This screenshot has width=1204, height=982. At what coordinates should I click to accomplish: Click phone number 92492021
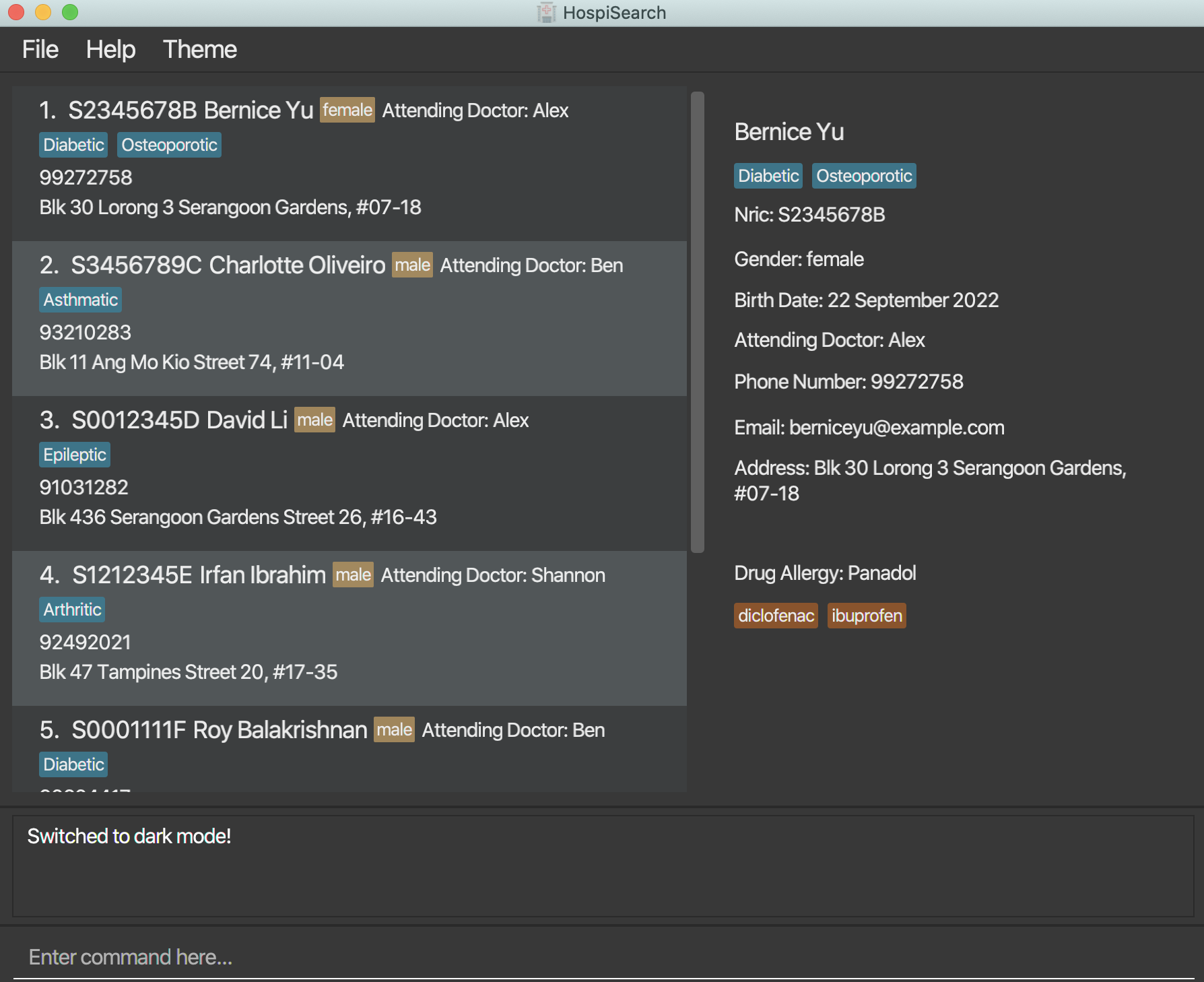(85, 642)
